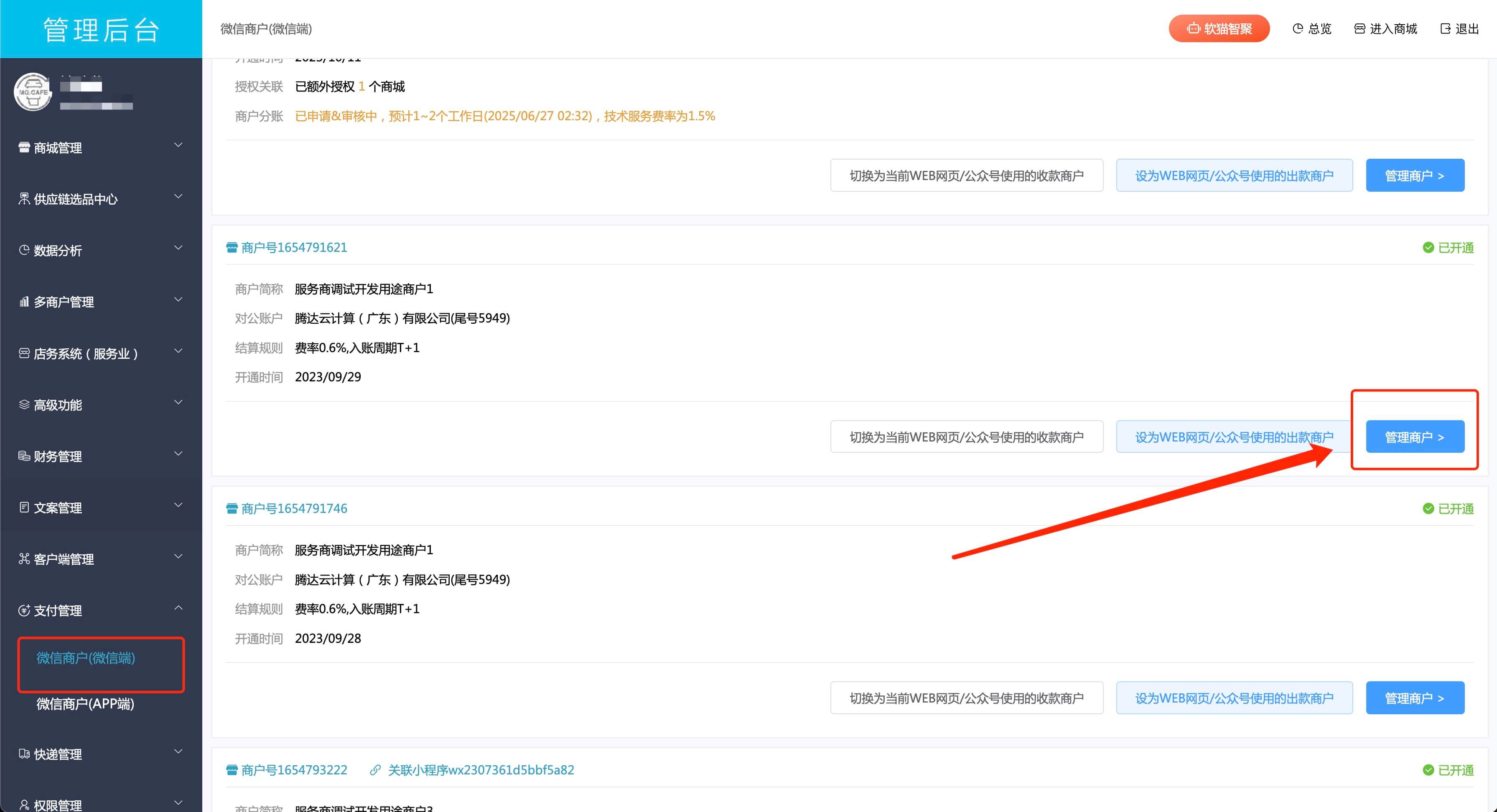The image size is (1497, 812).
Task: Click the 财务管理 coins icon
Action: pos(24,456)
